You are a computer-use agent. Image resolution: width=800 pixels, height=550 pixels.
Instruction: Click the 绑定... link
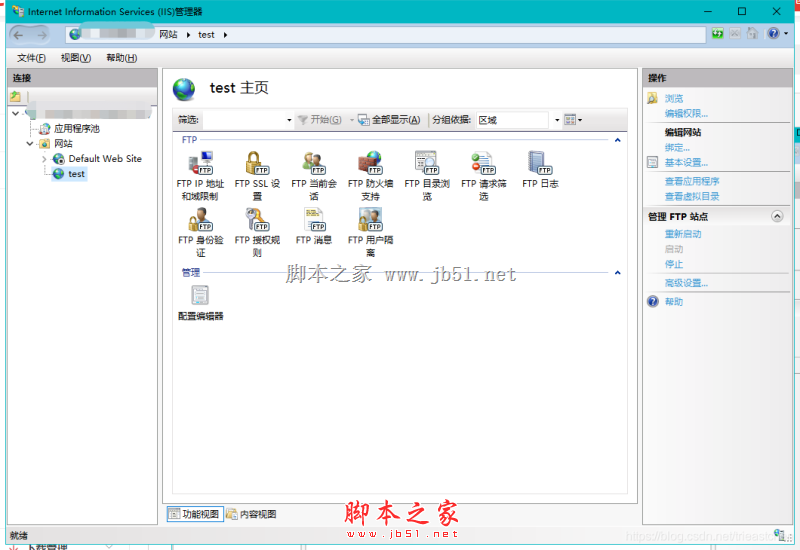pos(677,148)
